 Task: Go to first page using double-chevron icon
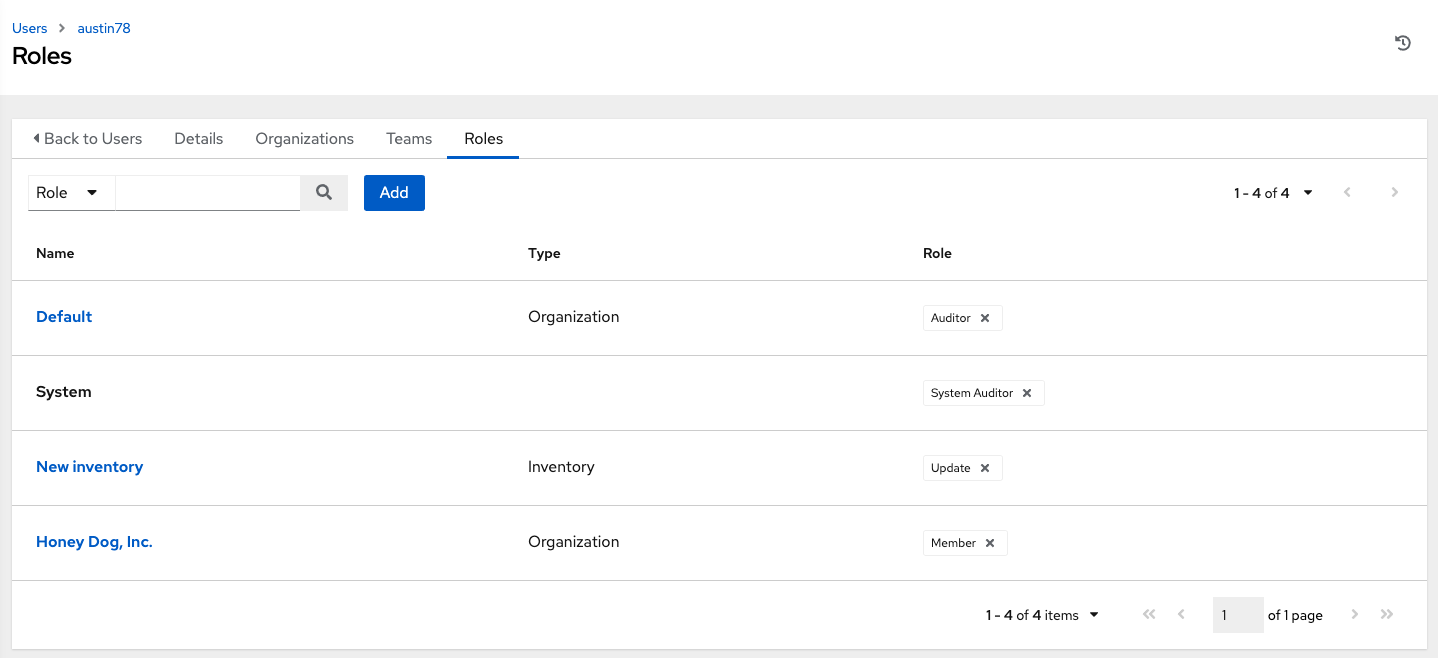point(1149,615)
